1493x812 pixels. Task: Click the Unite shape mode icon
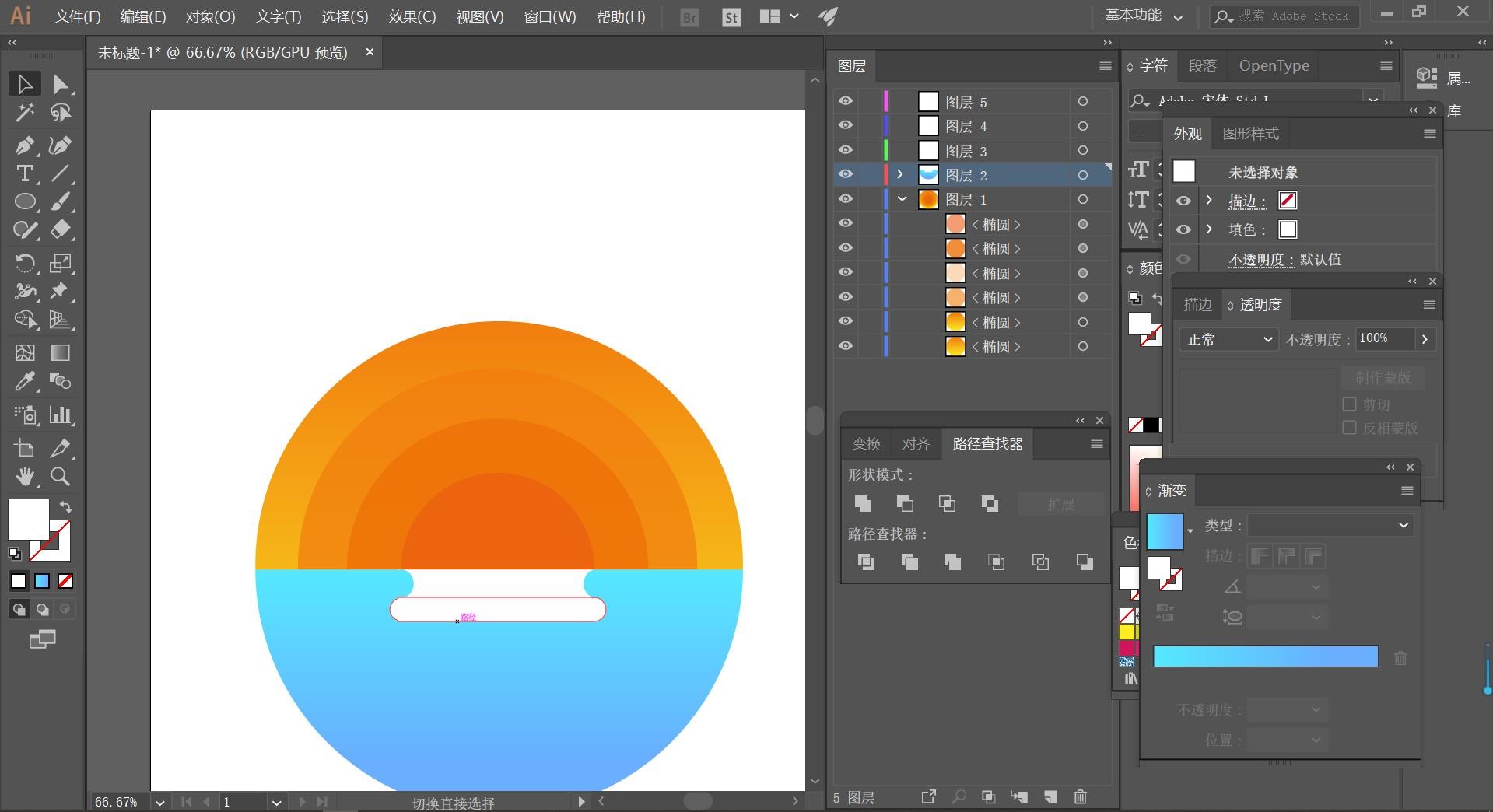click(x=863, y=503)
